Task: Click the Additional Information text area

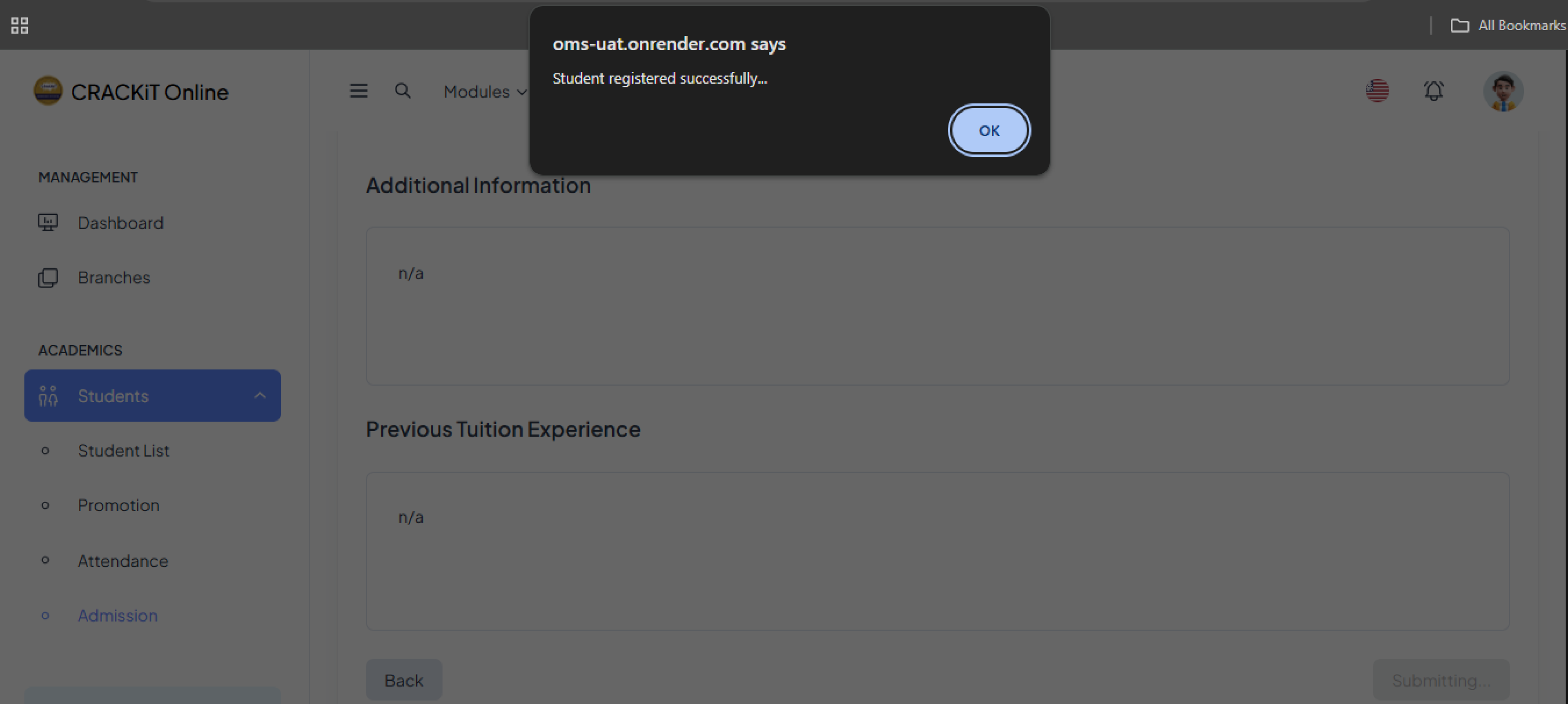Action: 937,306
